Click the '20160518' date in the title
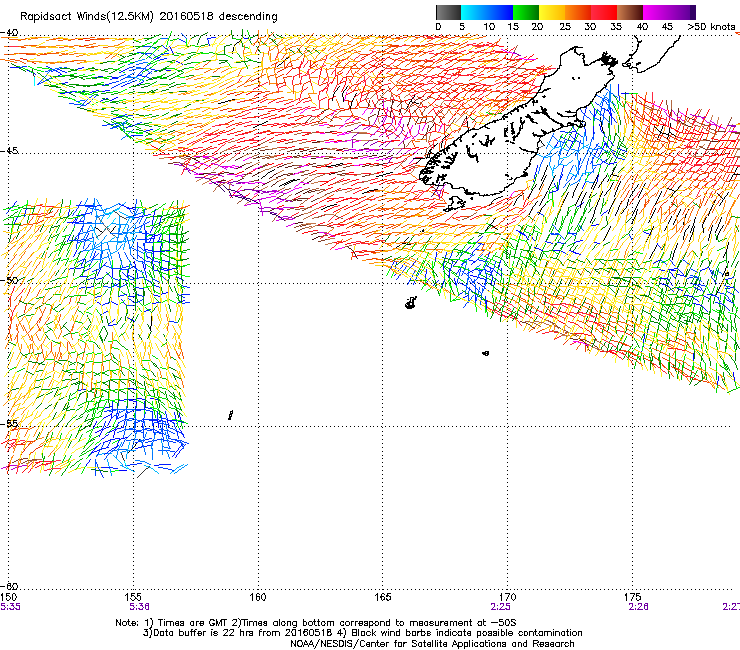 [x=186, y=17]
